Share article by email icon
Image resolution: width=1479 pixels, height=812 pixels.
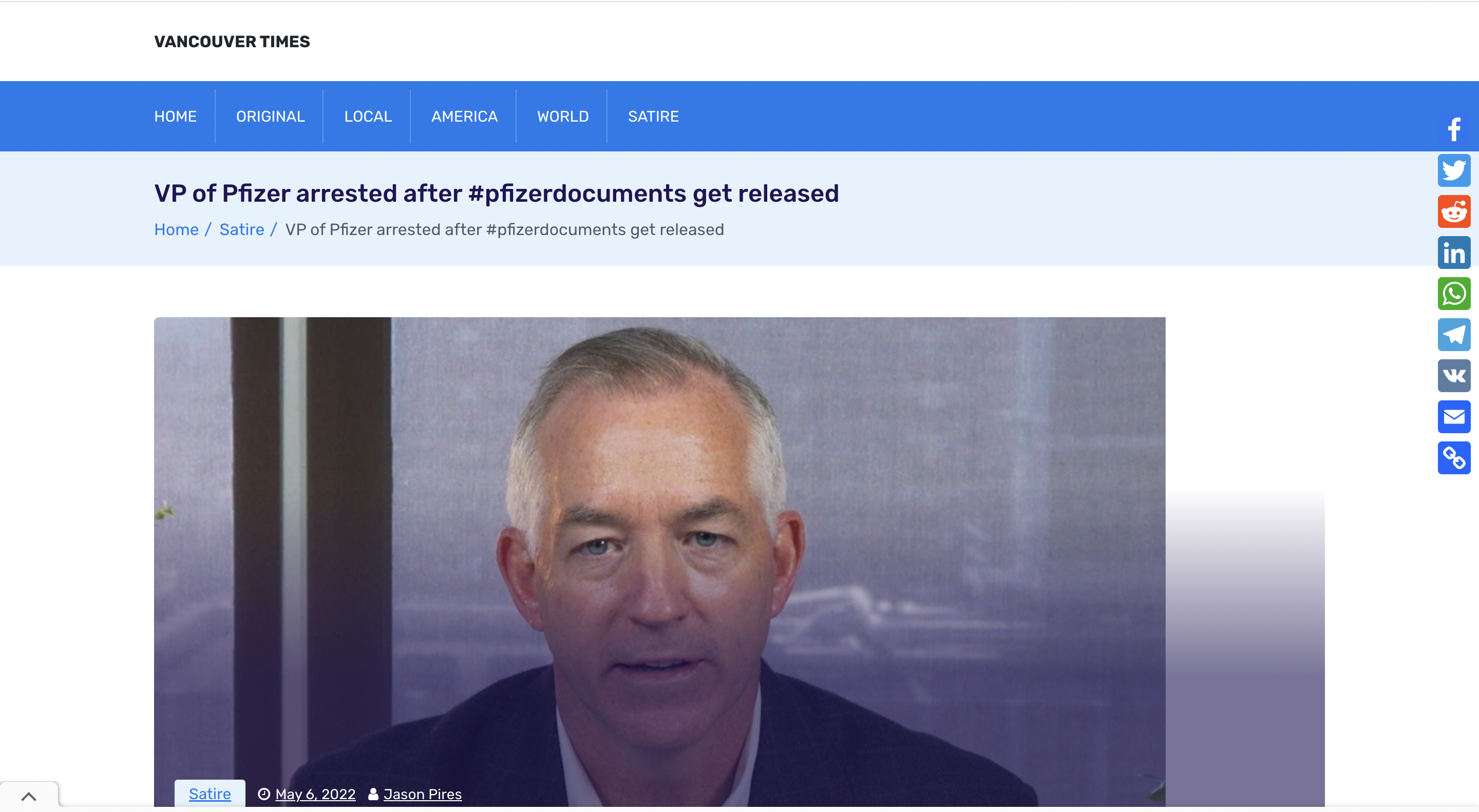coord(1454,417)
